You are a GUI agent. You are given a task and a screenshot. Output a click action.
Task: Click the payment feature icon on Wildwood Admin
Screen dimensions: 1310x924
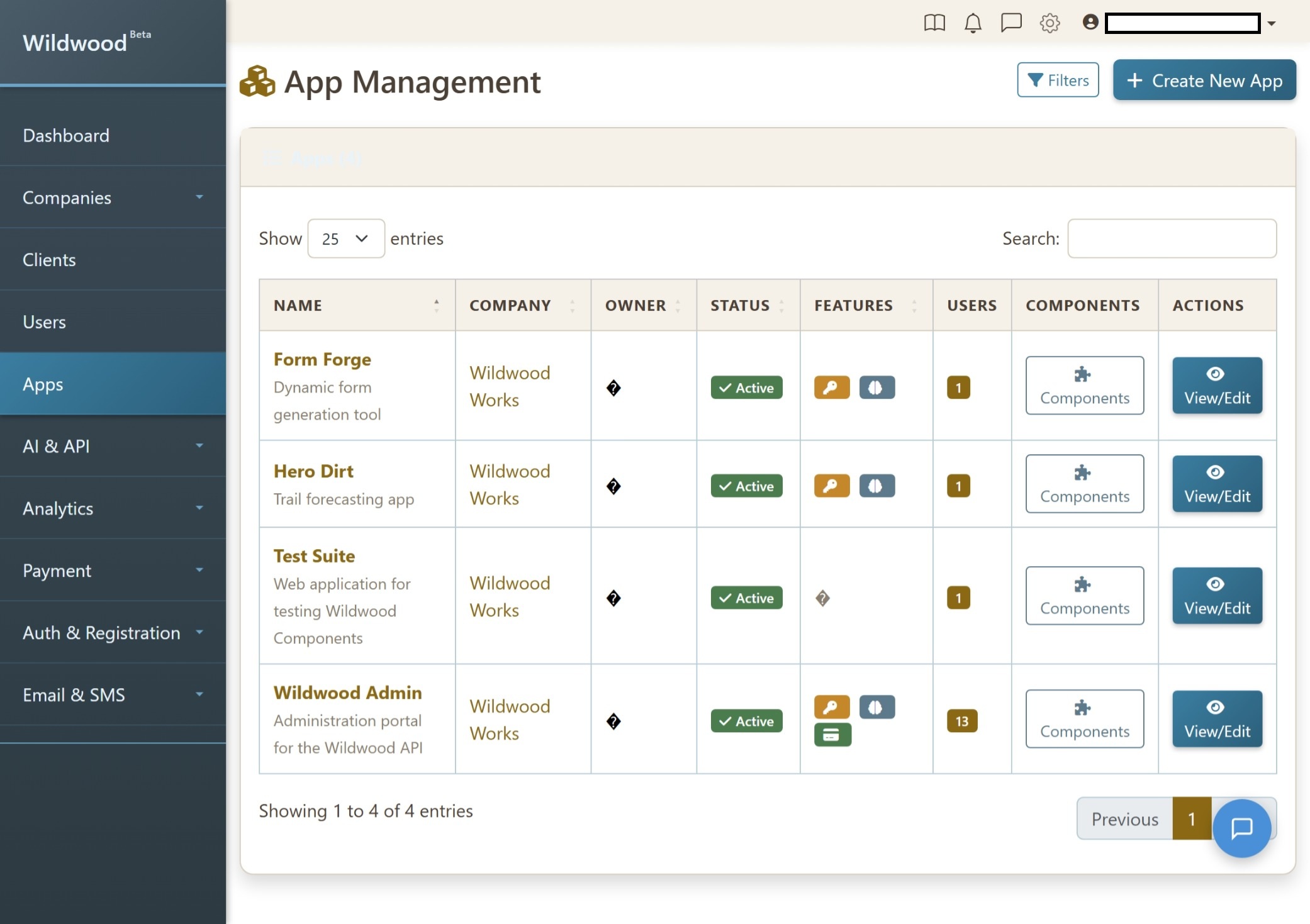(x=832, y=735)
